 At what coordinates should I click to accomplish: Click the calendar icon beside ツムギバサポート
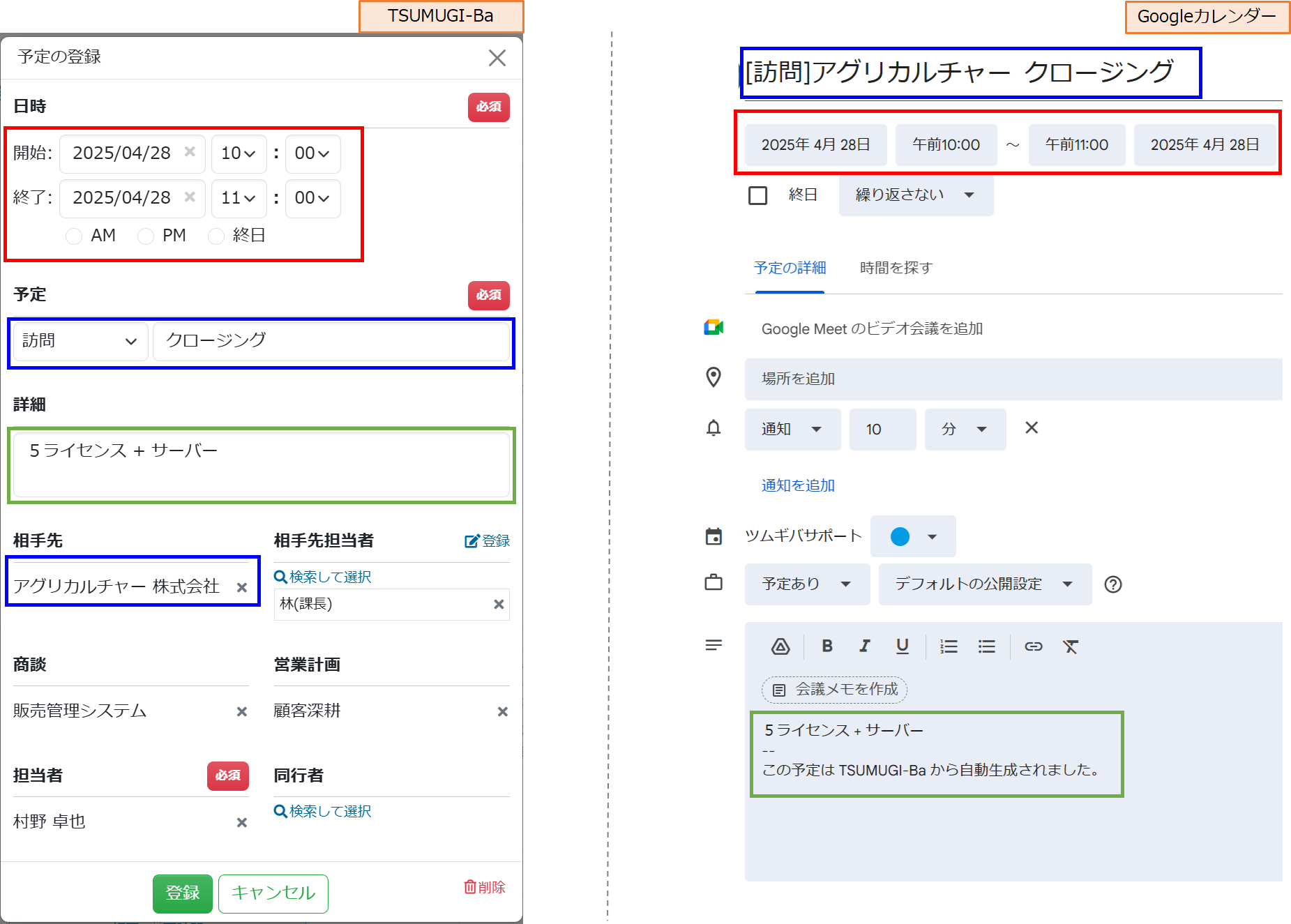[x=714, y=536]
